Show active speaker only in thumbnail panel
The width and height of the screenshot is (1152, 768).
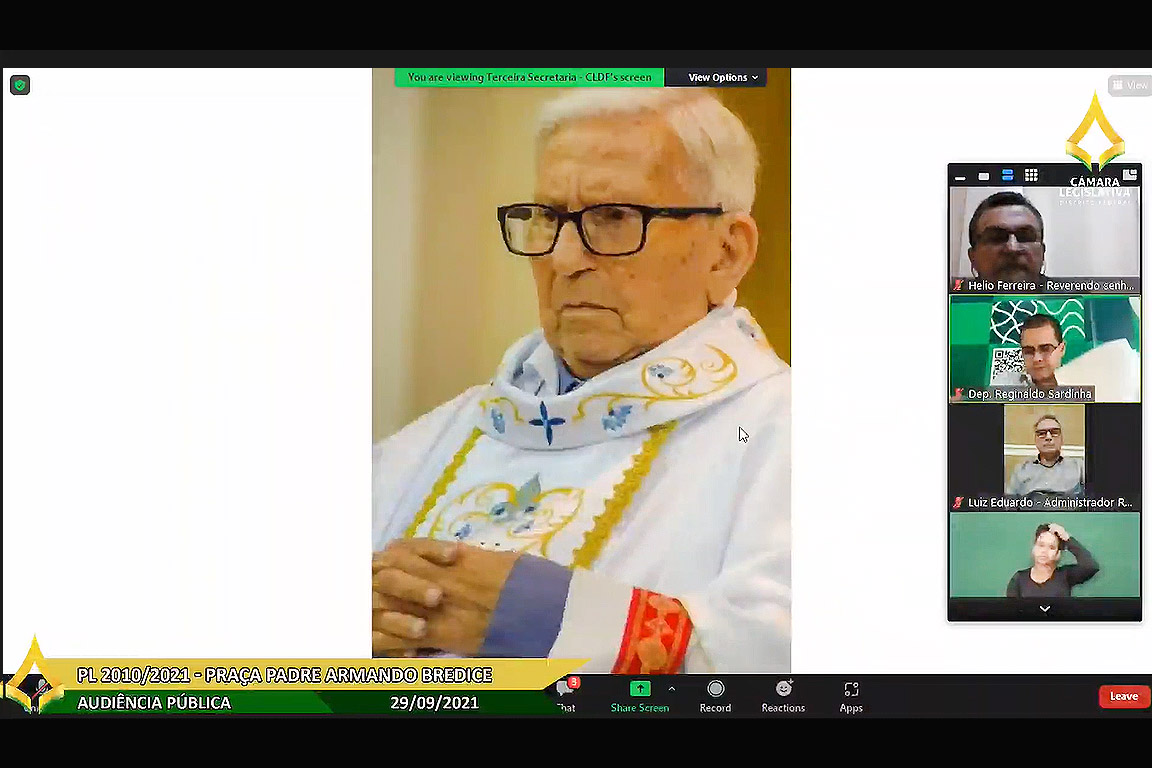(984, 176)
